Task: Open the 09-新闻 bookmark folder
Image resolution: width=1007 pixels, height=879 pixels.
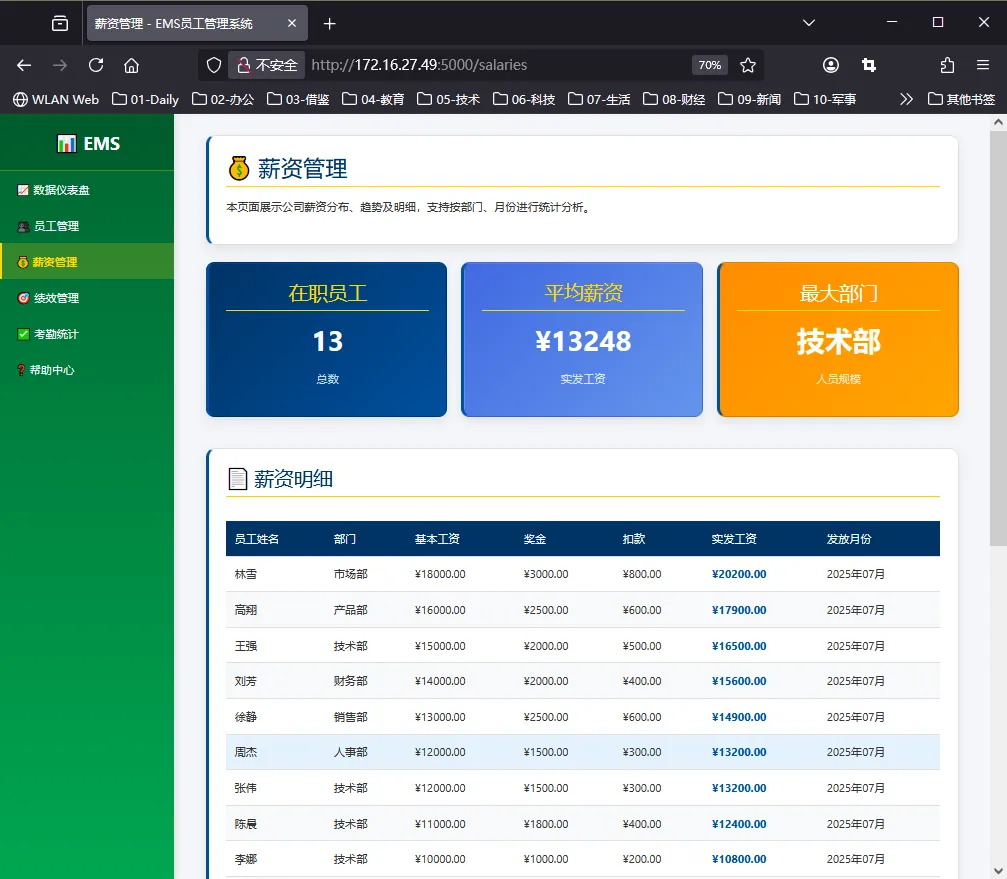Action: coord(749,99)
